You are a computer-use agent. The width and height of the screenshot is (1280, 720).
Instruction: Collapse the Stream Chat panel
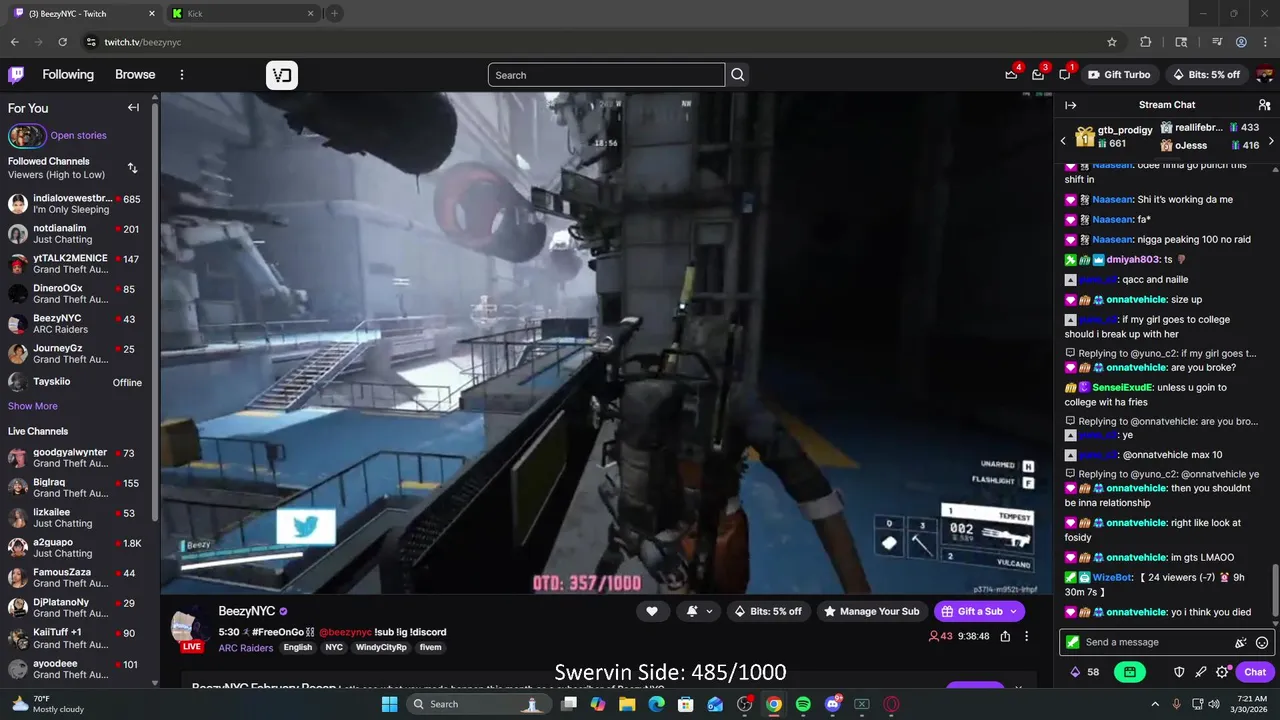(1071, 105)
